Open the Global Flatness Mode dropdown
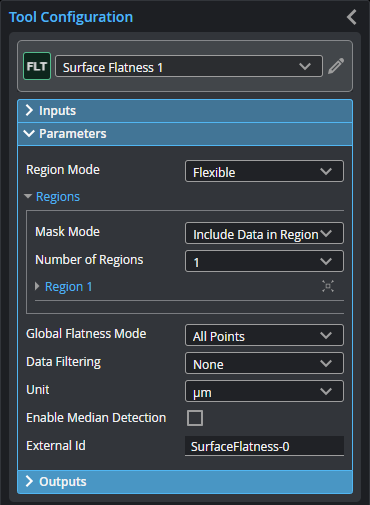 (x=264, y=335)
